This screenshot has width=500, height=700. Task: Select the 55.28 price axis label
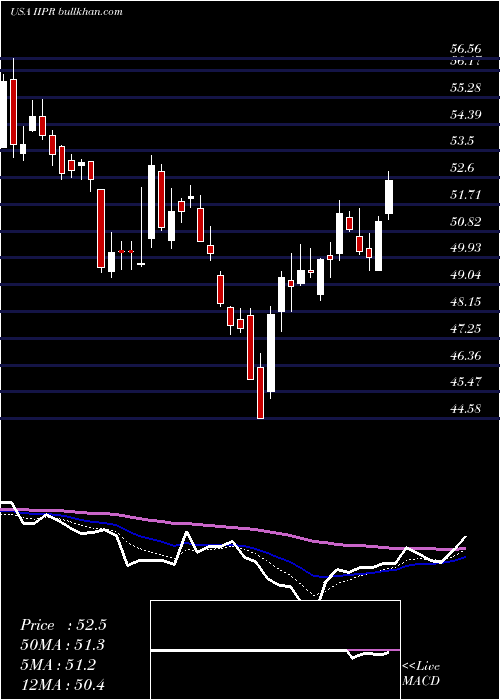[466, 88]
